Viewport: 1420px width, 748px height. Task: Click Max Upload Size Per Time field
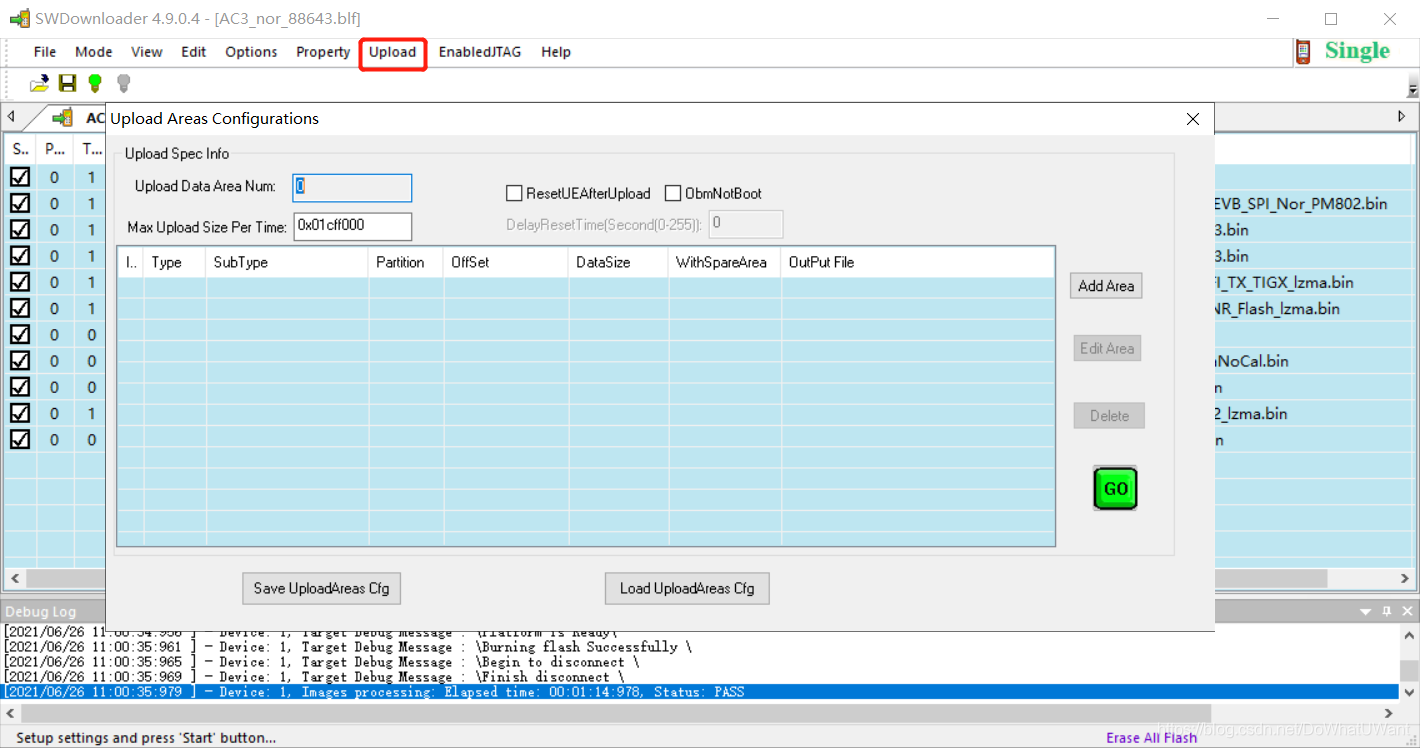352,226
